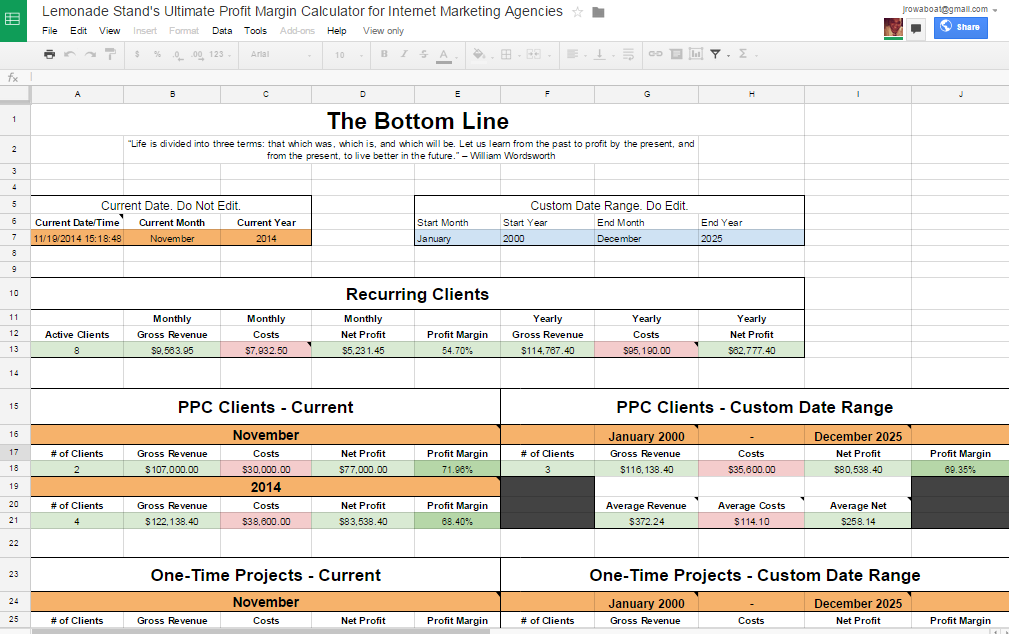The height and width of the screenshot is (634, 1009).
Task: Click the spreadsheet title text
Action: tap(302, 12)
